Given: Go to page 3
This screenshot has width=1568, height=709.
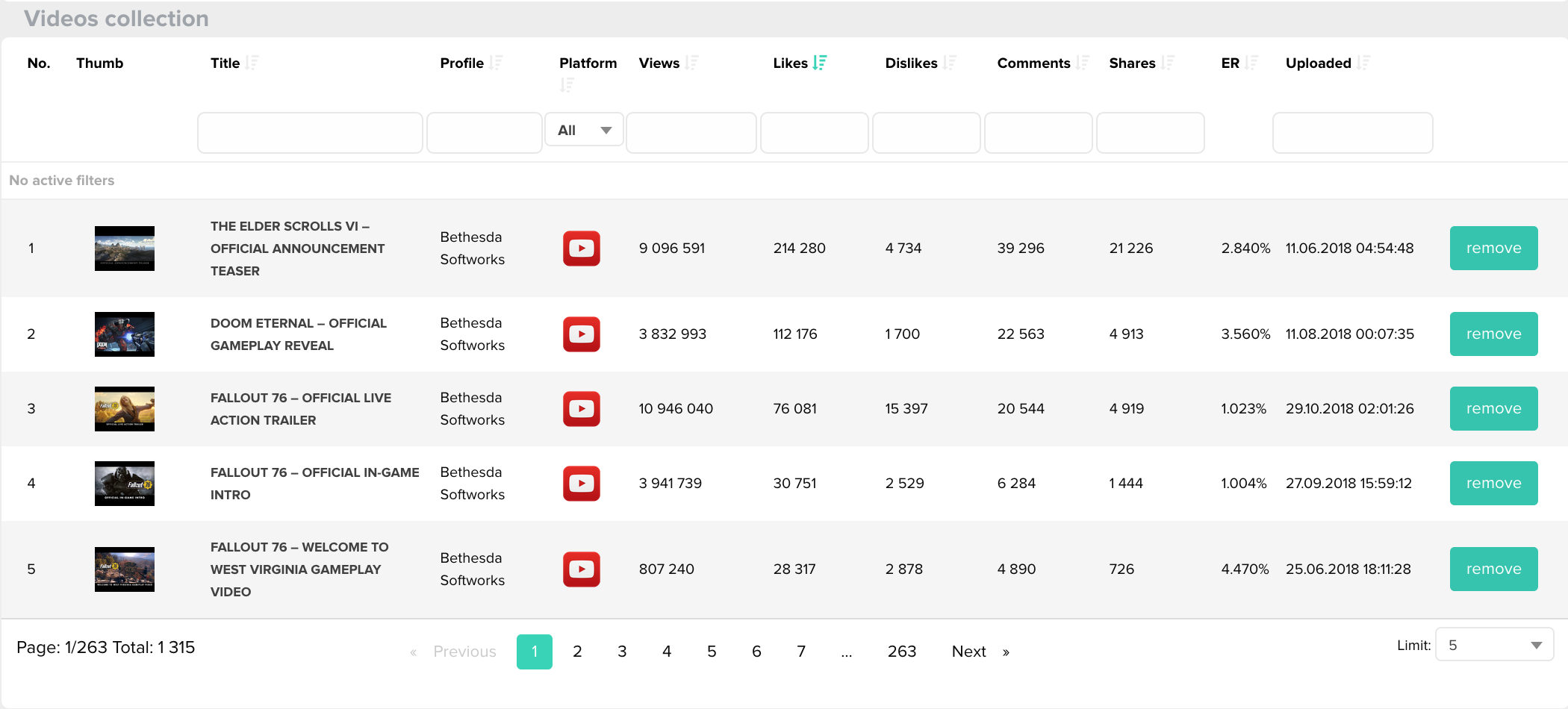Looking at the screenshot, I should [622, 652].
